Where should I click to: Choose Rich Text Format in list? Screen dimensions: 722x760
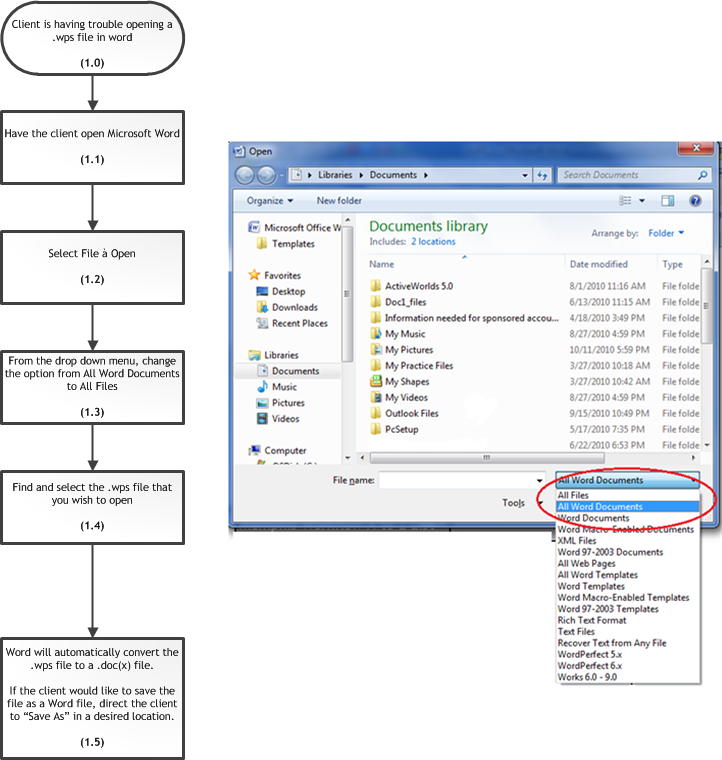(592, 620)
